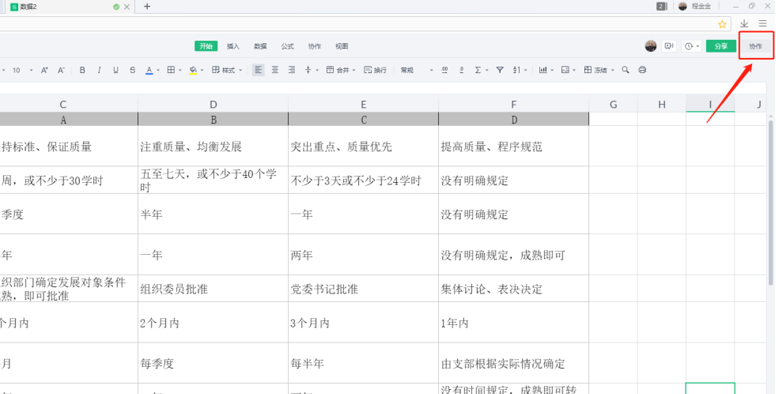776x394 pixels.
Task: Click the search magnifier icon
Action: click(626, 70)
